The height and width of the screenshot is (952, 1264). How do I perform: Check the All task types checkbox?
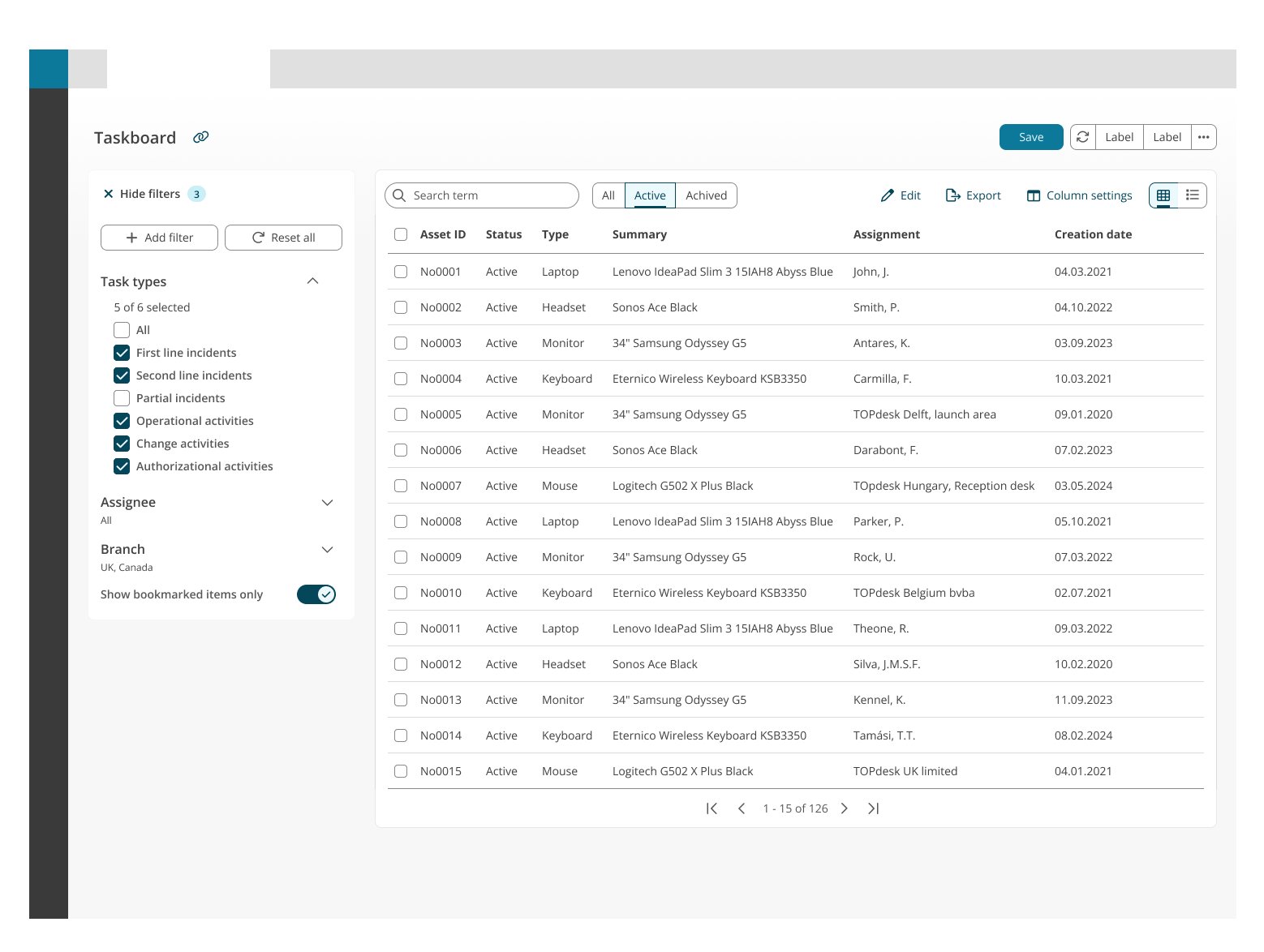click(x=122, y=330)
